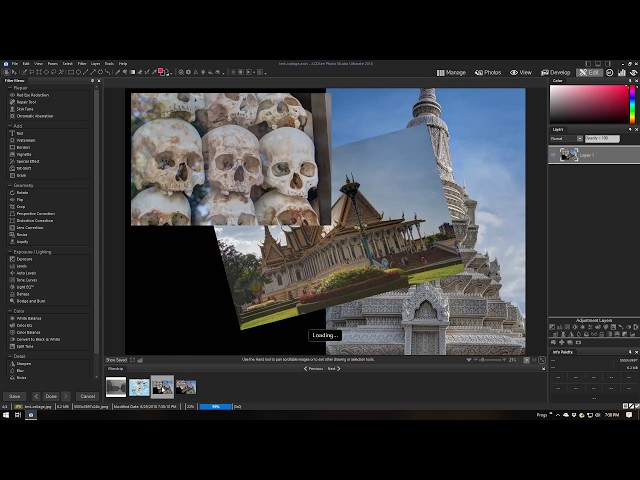Open the File menu

click(15, 64)
